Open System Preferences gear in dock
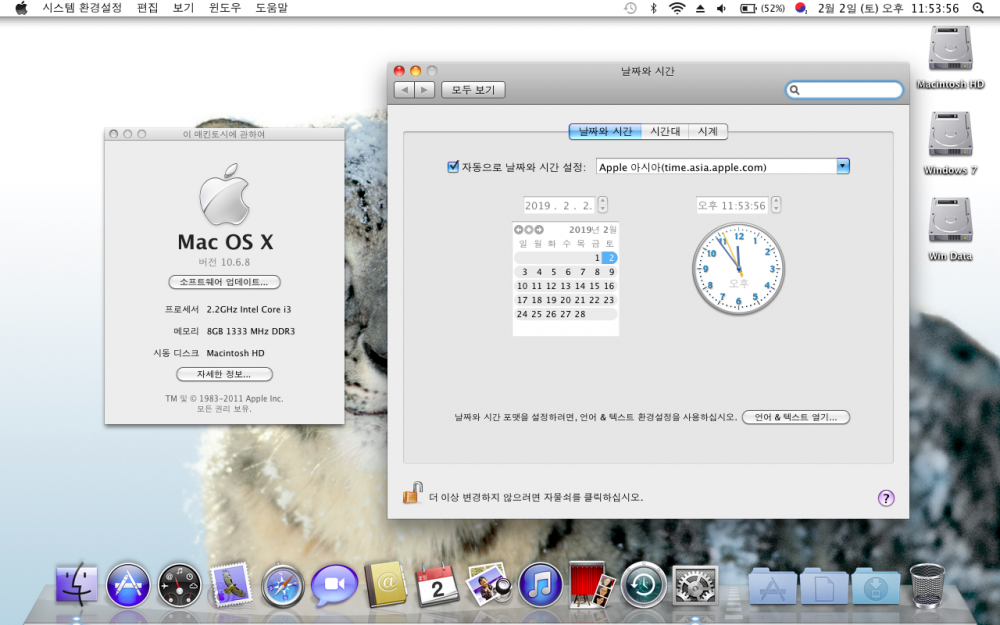1000x625 pixels. [695, 585]
